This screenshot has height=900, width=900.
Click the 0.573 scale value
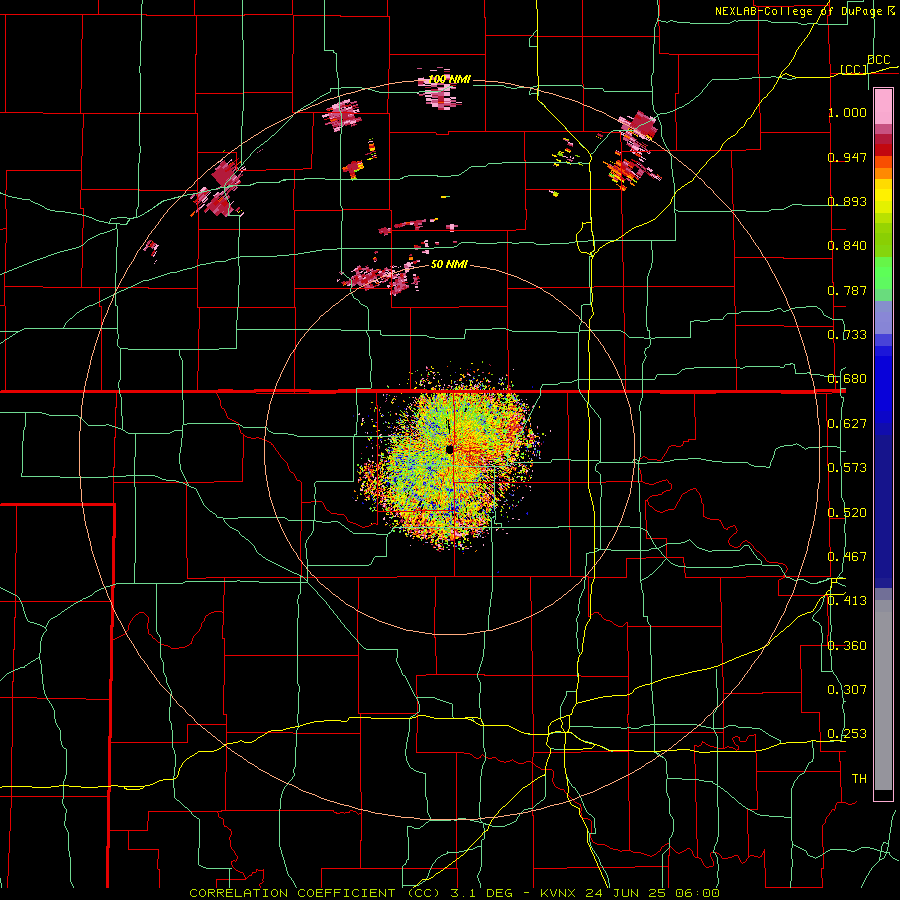847,468
